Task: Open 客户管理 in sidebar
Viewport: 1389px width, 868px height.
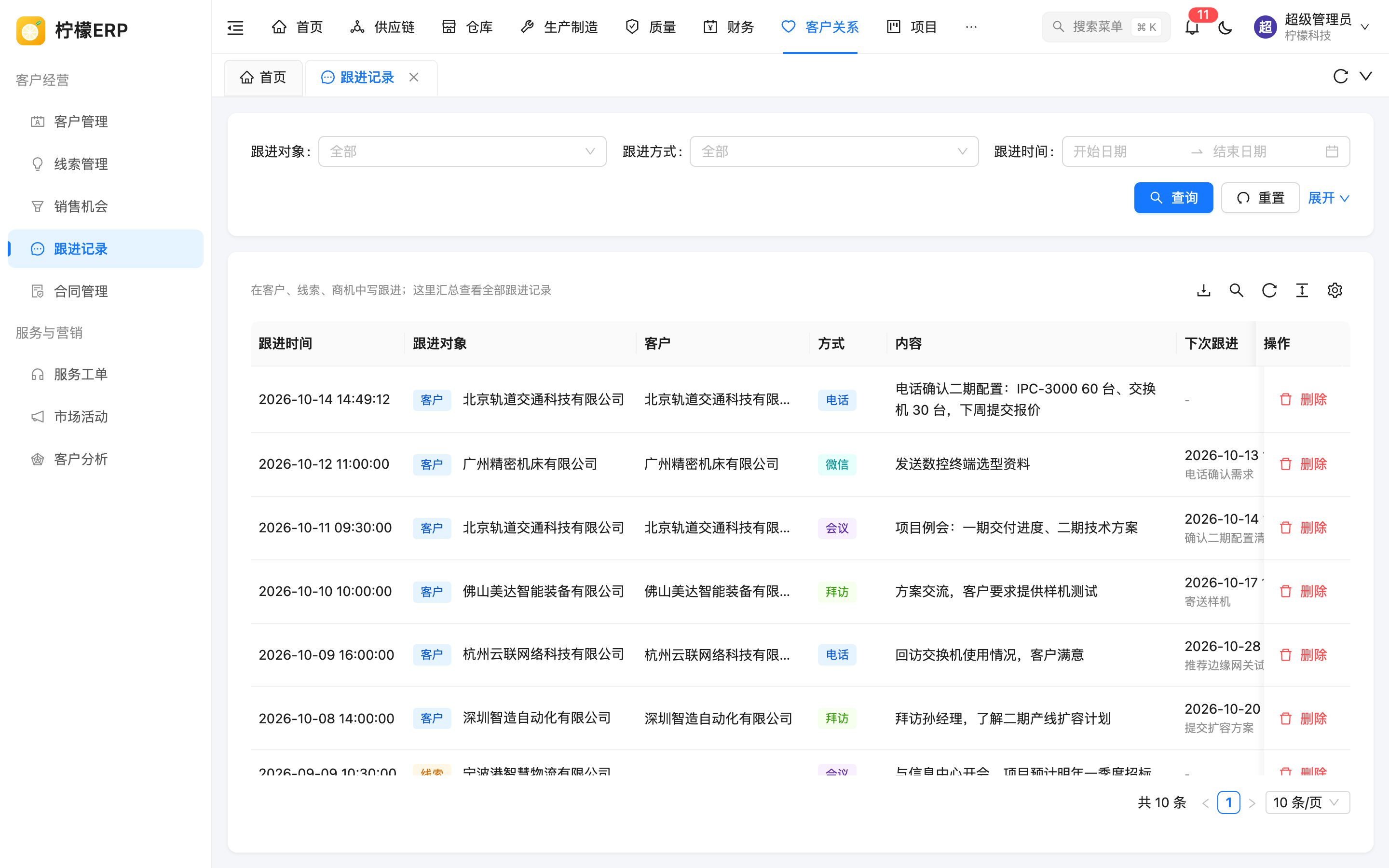Action: [106, 122]
